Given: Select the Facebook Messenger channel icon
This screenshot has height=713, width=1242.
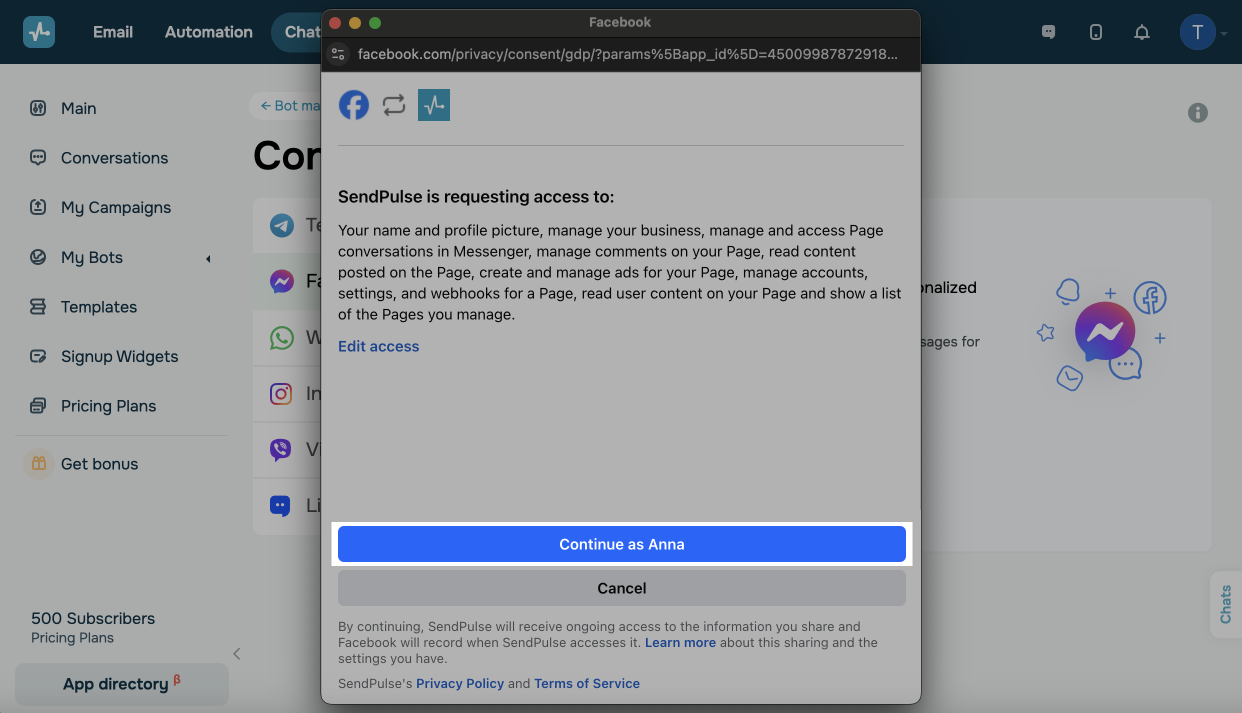Looking at the screenshot, I should click(282, 282).
